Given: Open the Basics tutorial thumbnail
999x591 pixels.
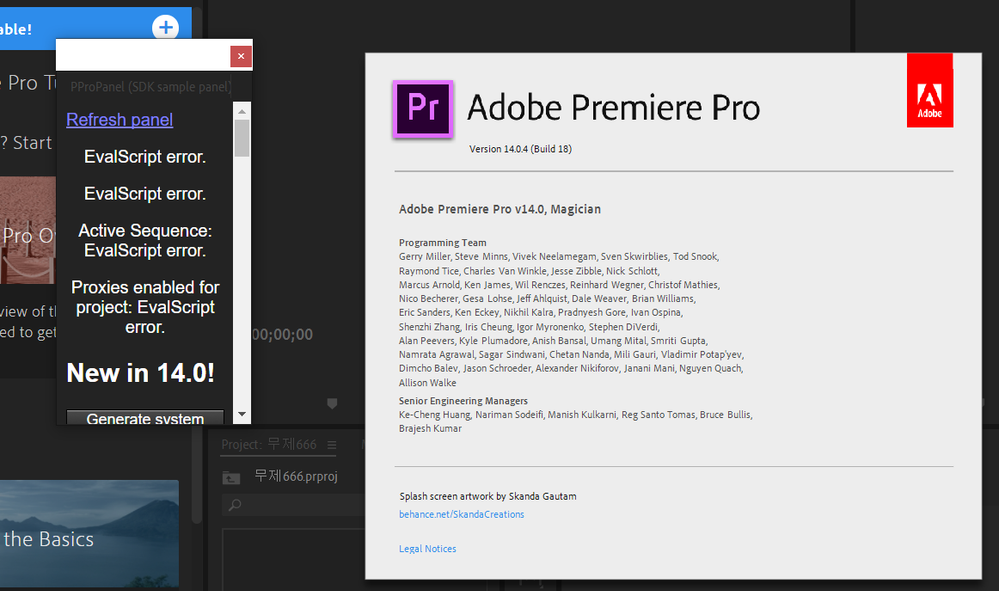Looking at the screenshot, I should pyautogui.click(x=90, y=533).
